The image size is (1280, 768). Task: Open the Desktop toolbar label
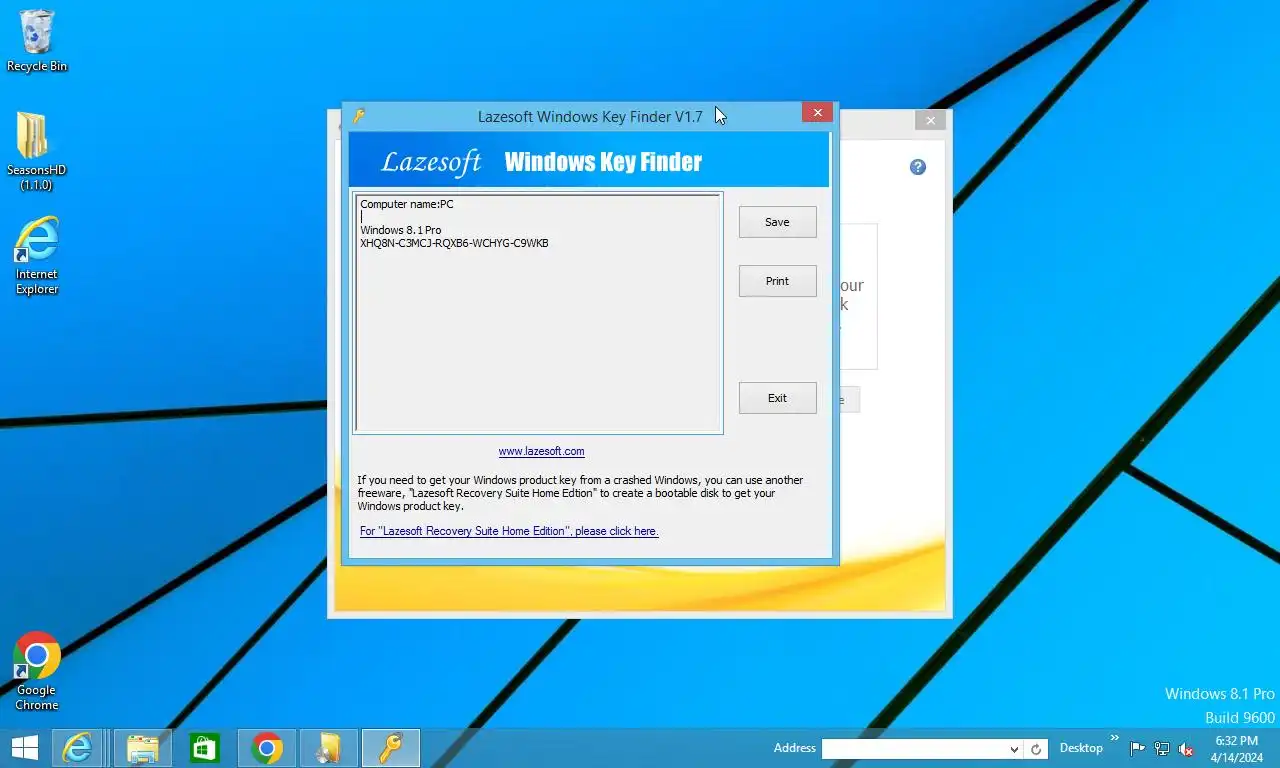[x=1081, y=748]
